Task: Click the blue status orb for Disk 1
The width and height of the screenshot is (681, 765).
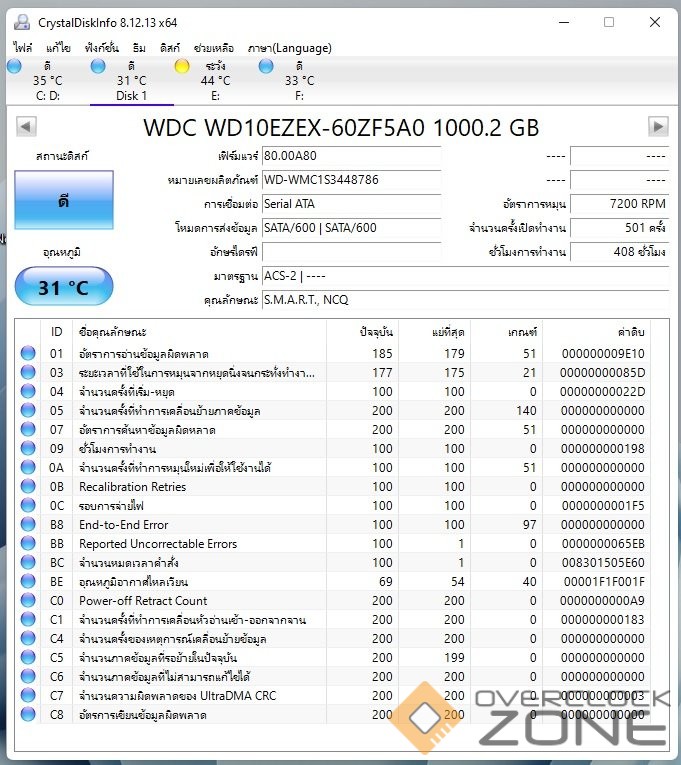Action: click(98, 66)
